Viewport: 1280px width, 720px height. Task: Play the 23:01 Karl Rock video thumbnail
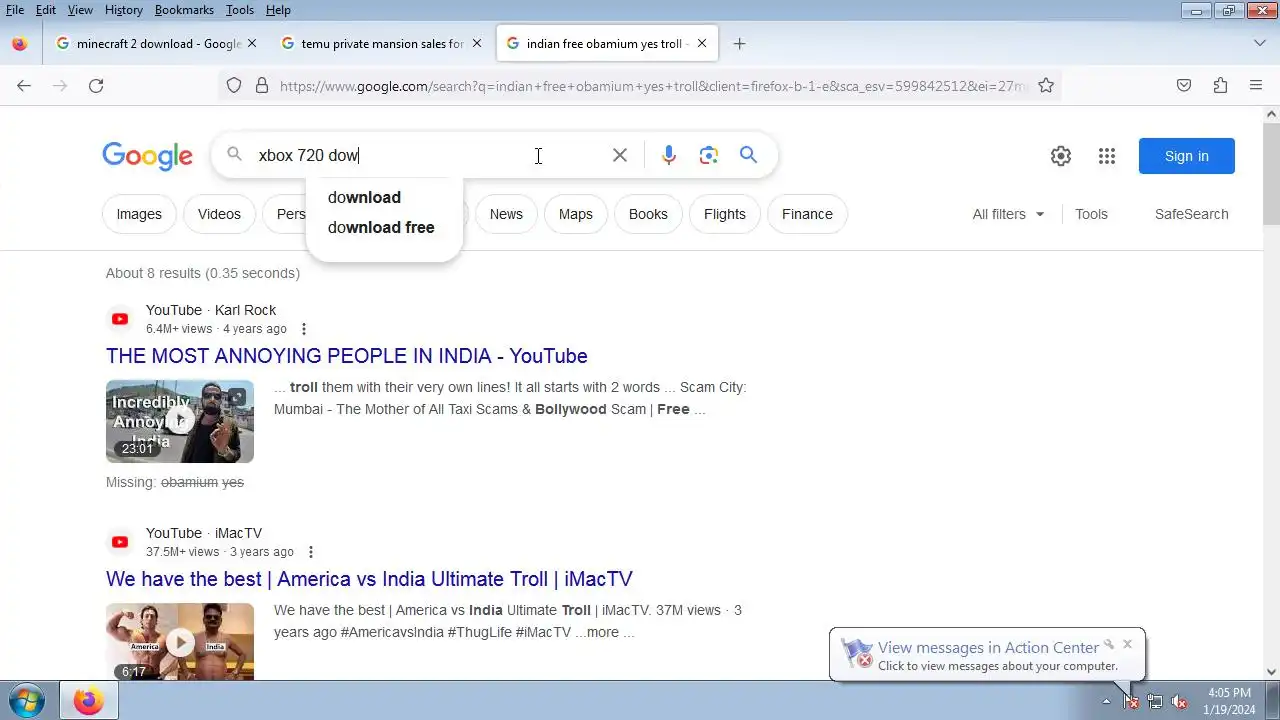pos(180,421)
